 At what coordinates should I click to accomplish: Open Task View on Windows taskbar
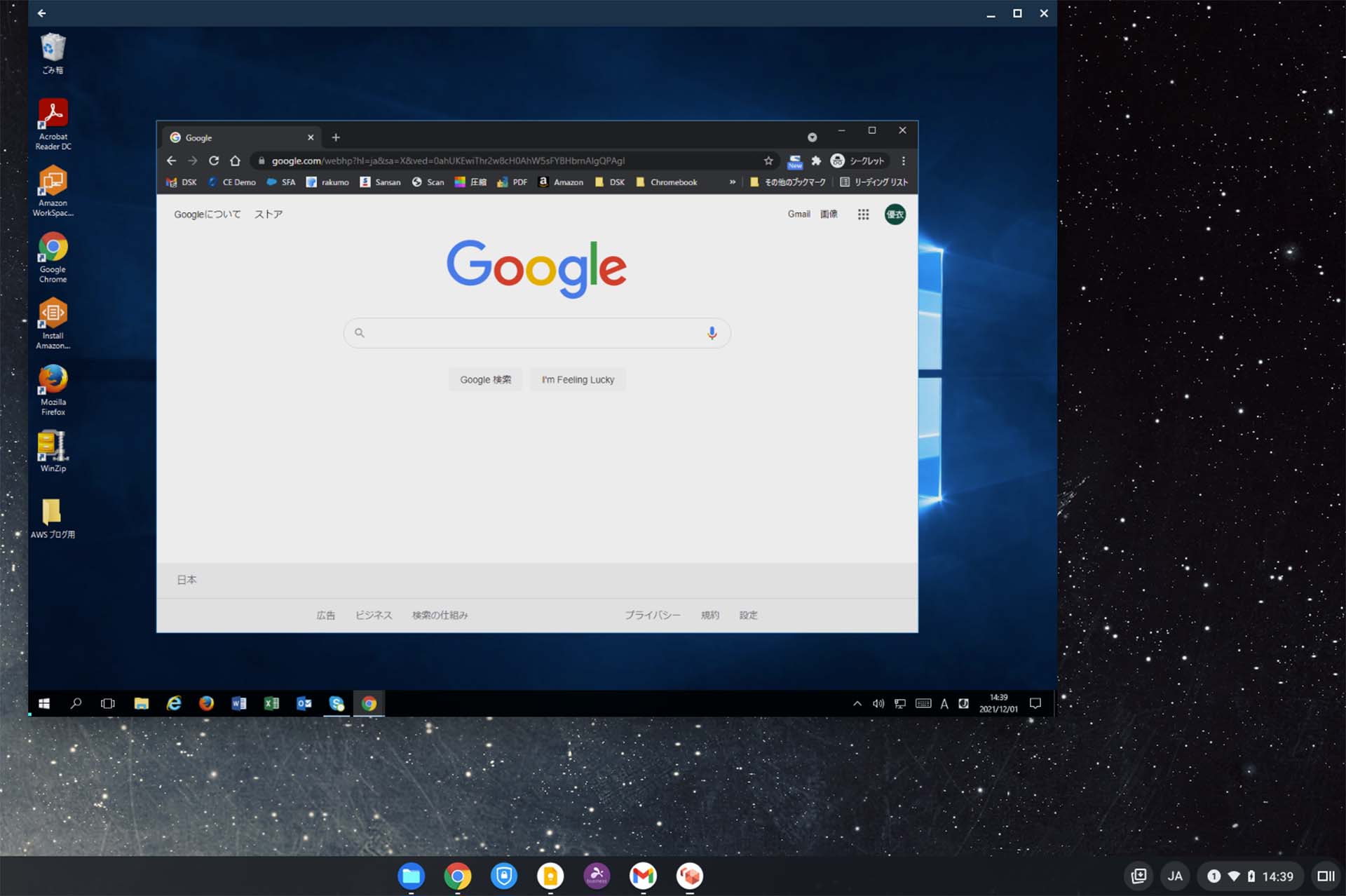tap(108, 703)
